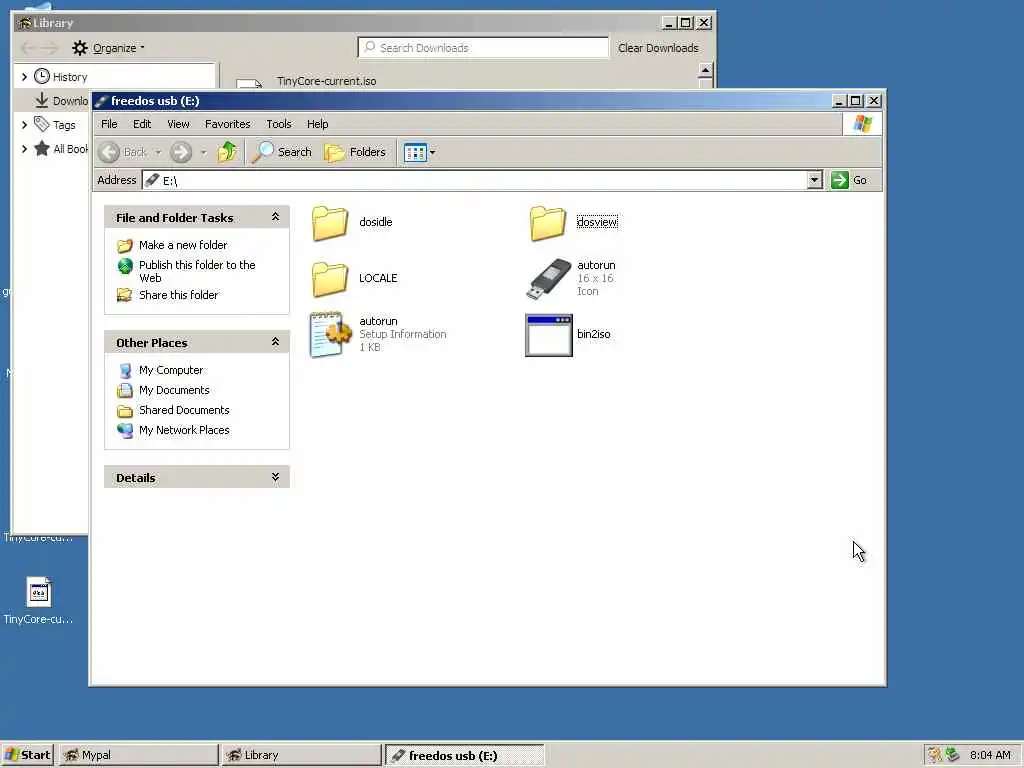Open the dosview folder icon
Viewport: 1024px width, 768px height.
(x=547, y=223)
